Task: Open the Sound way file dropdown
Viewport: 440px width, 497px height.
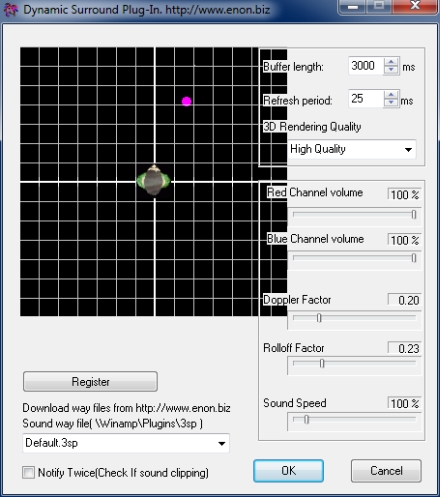Action: point(126,443)
